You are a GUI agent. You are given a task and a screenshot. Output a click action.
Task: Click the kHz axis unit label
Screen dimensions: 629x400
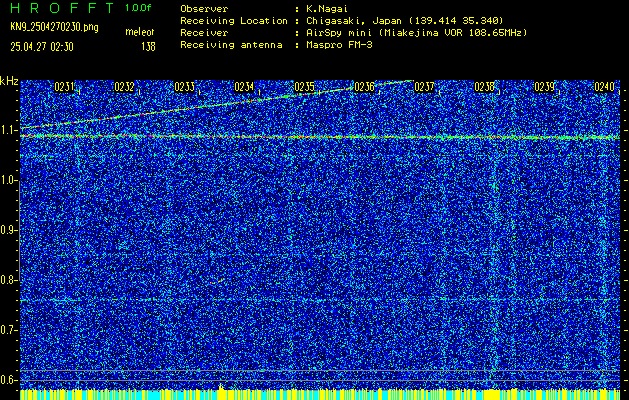pyautogui.click(x=9, y=81)
